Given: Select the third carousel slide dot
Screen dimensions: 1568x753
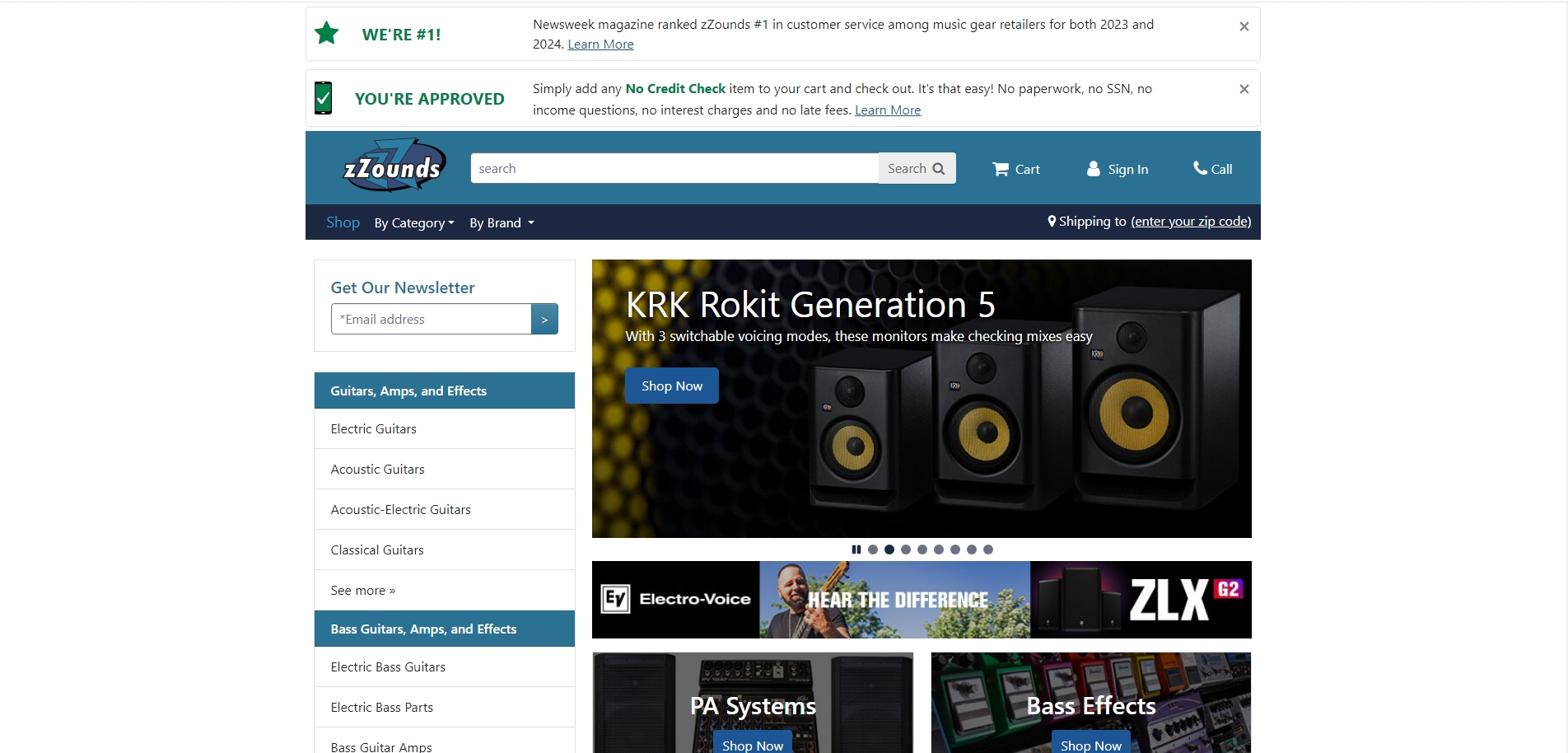Looking at the screenshot, I should 906,550.
